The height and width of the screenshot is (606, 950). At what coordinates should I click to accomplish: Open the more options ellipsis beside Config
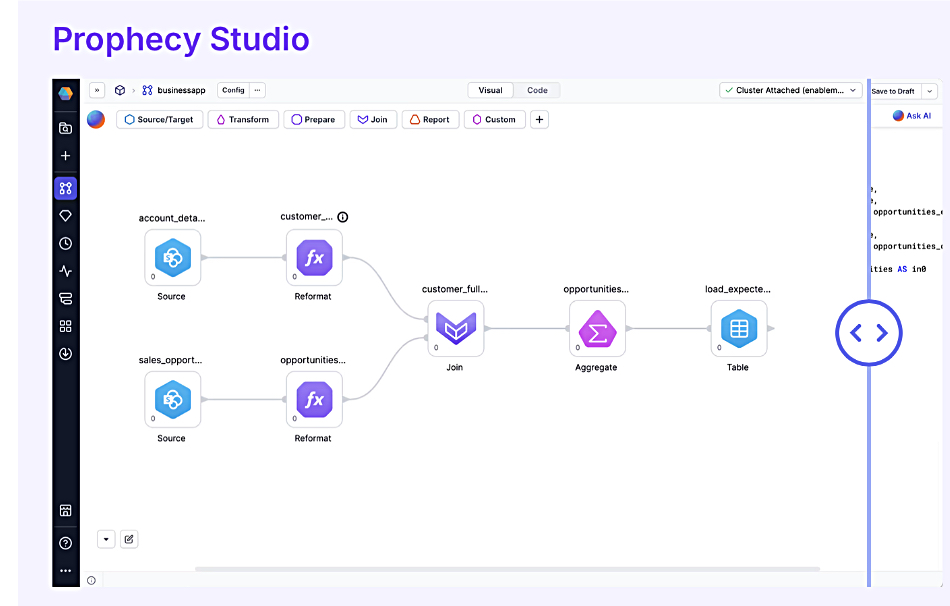coord(257,90)
